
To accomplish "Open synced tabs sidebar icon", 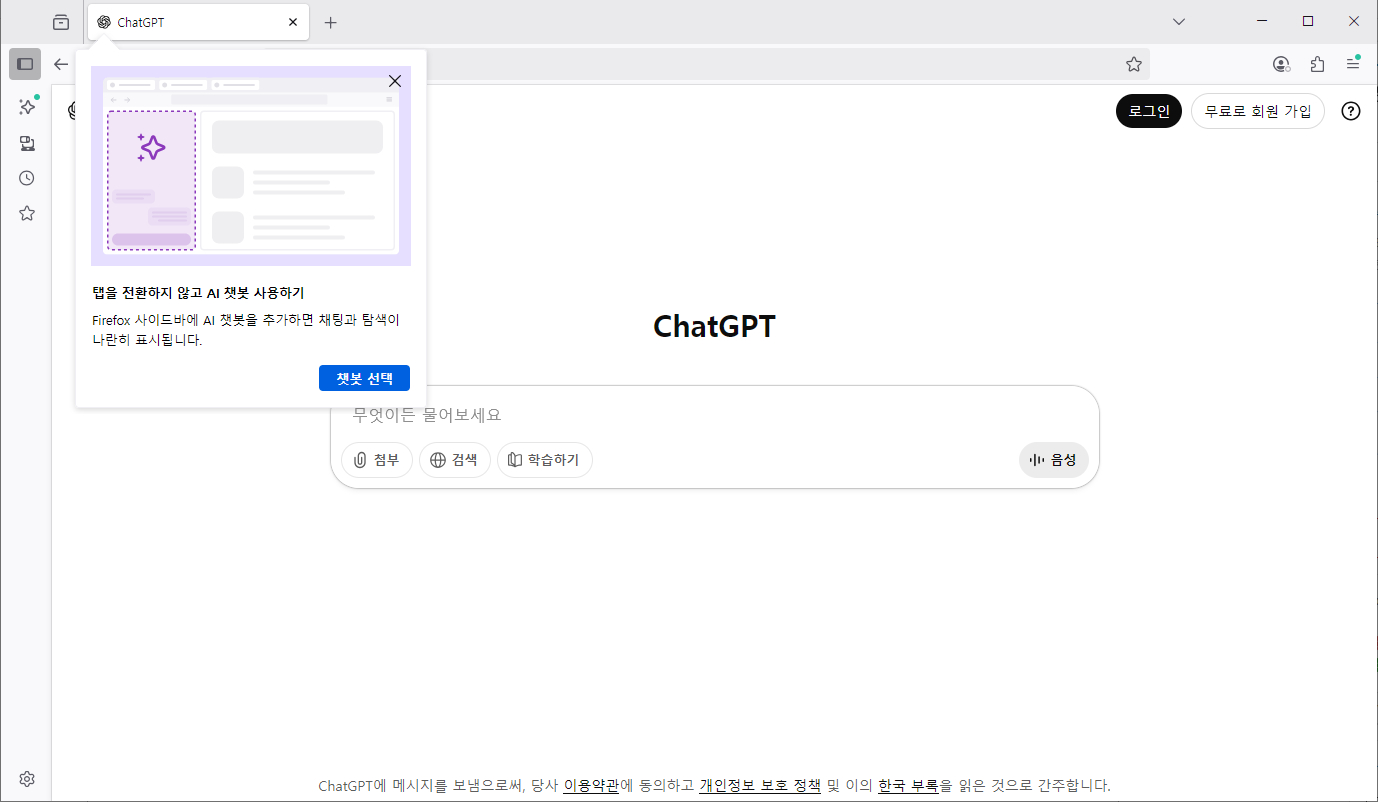I will click(x=27, y=143).
